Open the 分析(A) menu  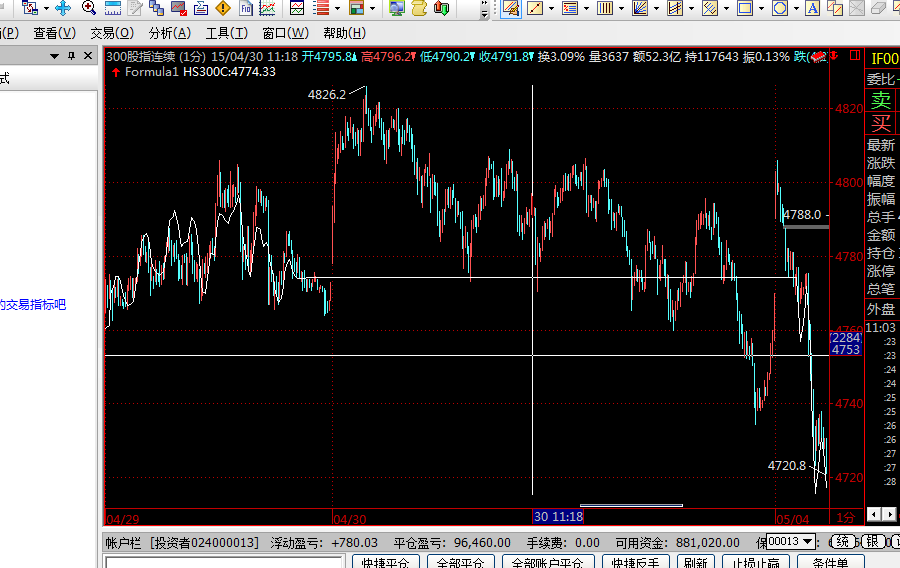click(169, 33)
